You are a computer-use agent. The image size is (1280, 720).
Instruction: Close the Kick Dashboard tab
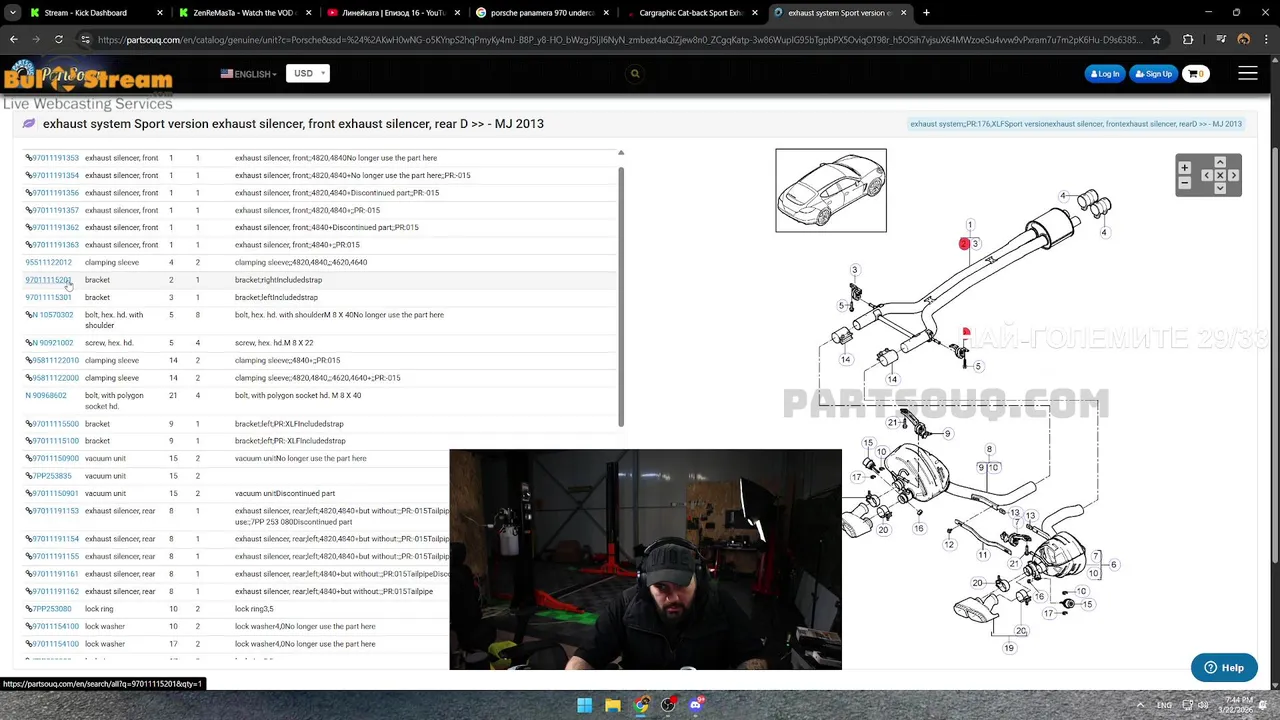pos(160,13)
